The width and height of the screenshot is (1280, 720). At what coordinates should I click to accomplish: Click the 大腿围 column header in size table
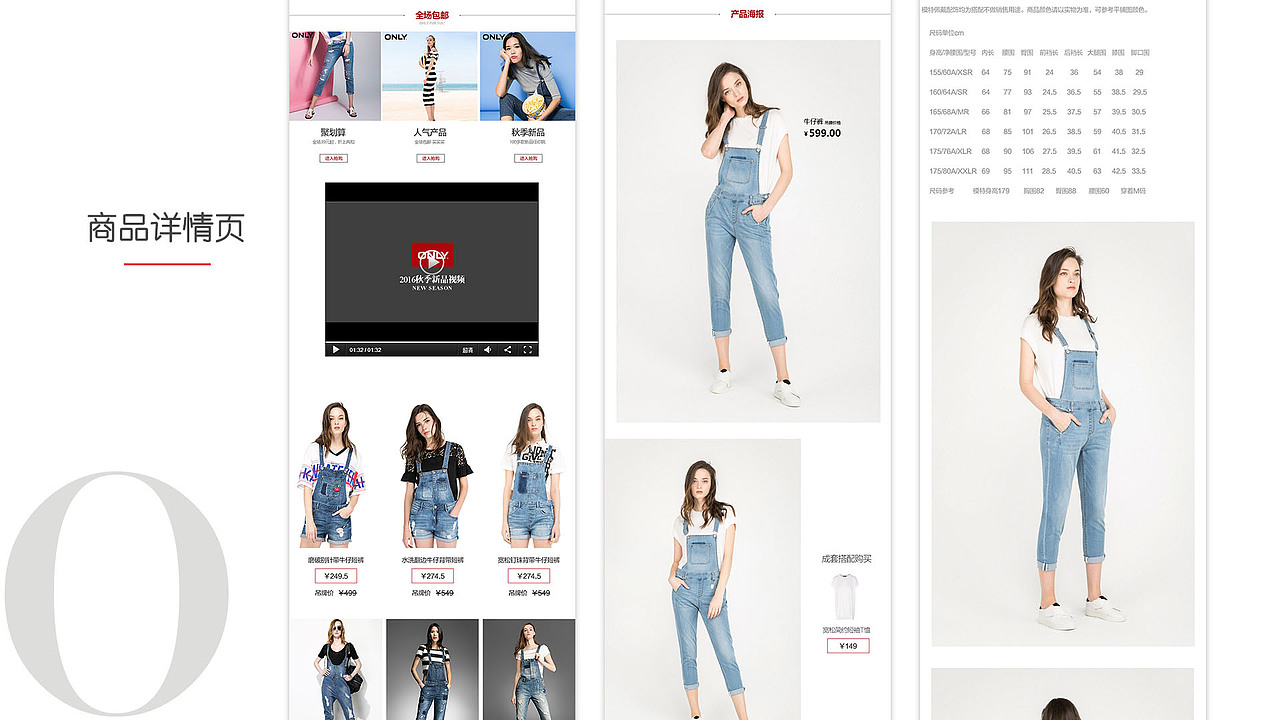pyautogui.click(x=1097, y=52)
